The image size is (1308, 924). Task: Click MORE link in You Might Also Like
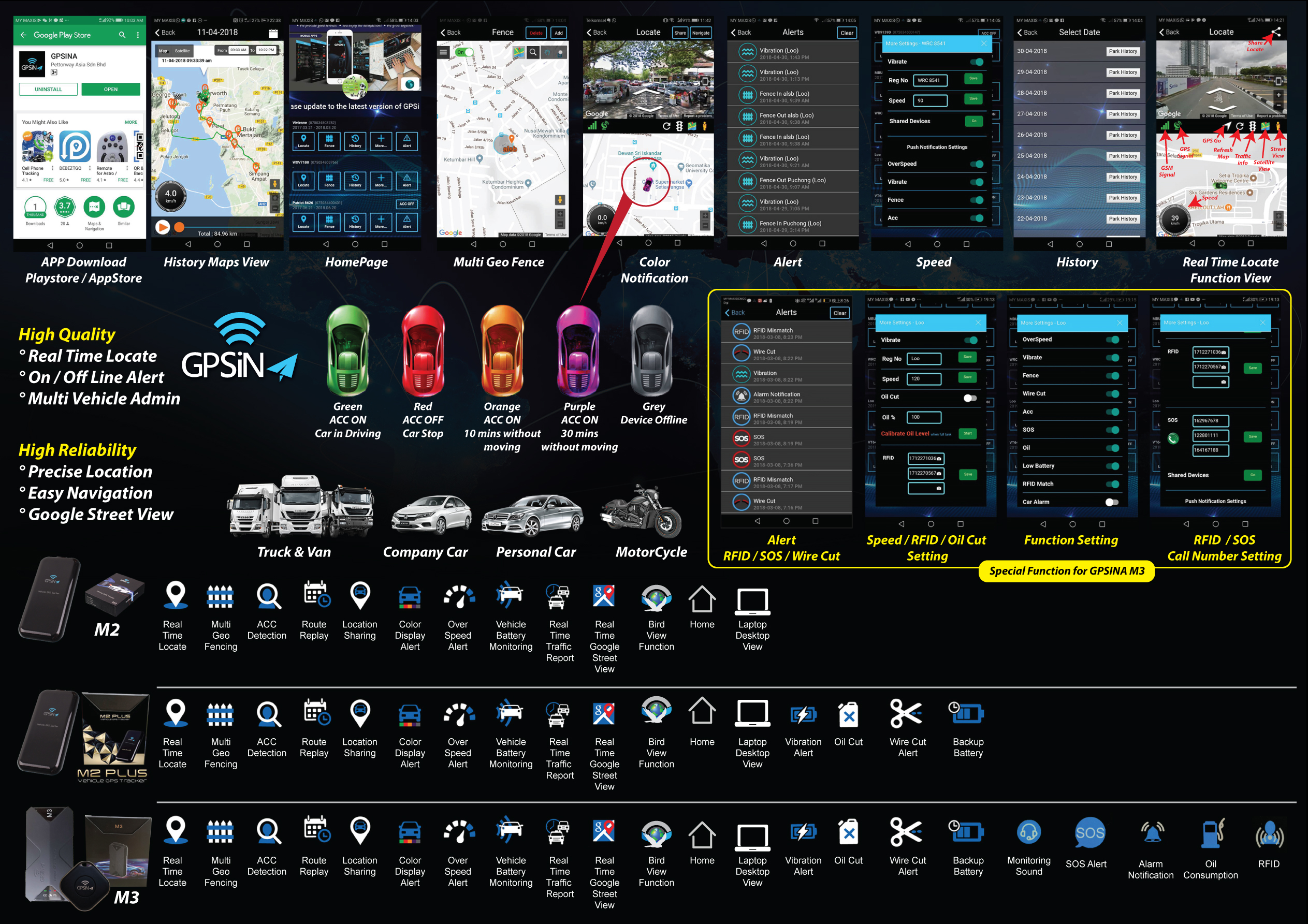click(131, 123)
